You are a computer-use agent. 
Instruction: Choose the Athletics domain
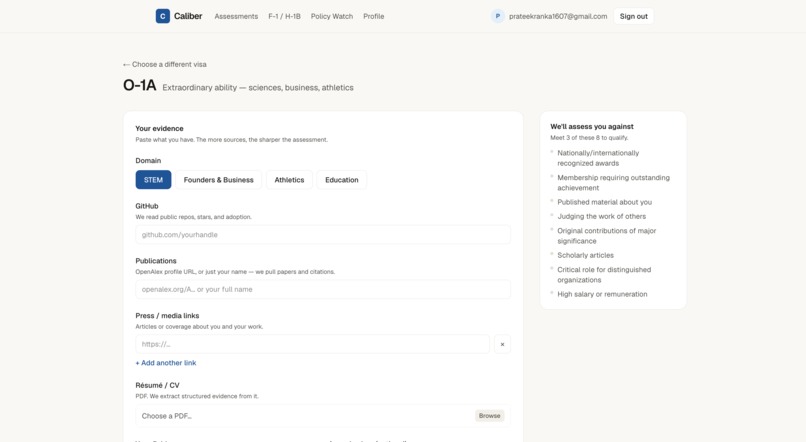click(289, 180)
